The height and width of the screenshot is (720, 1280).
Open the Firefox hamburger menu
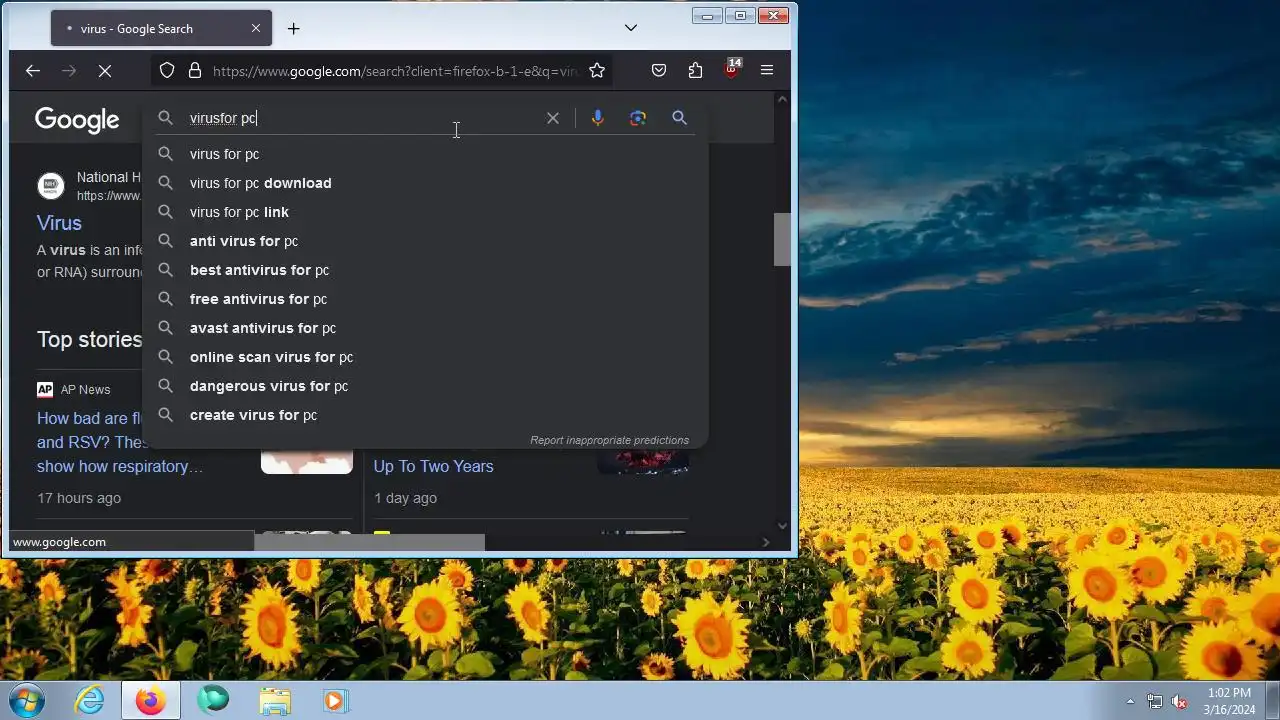point(767,70)
